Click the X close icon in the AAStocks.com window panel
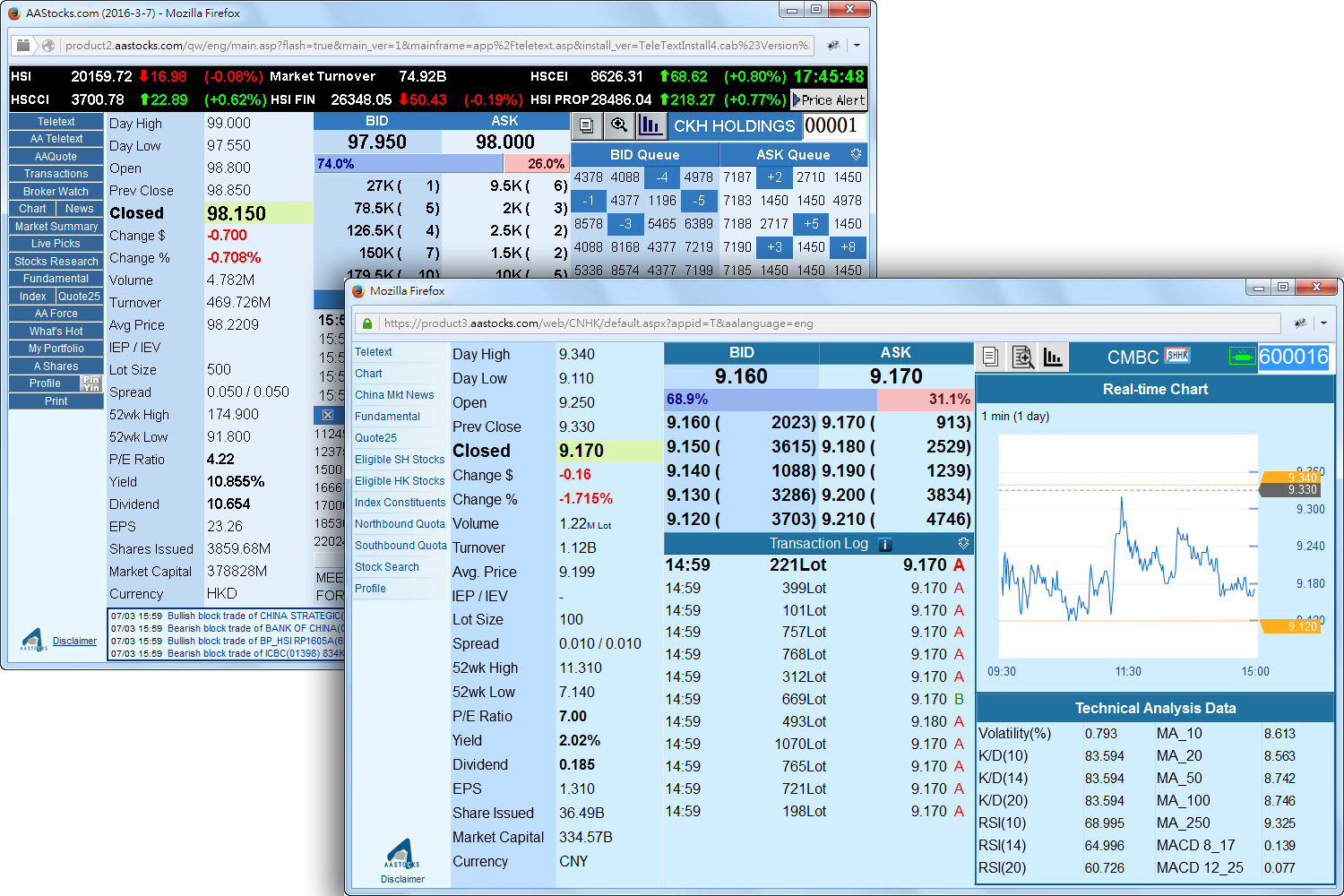The image size is (1344, 896). click(327, 415)
